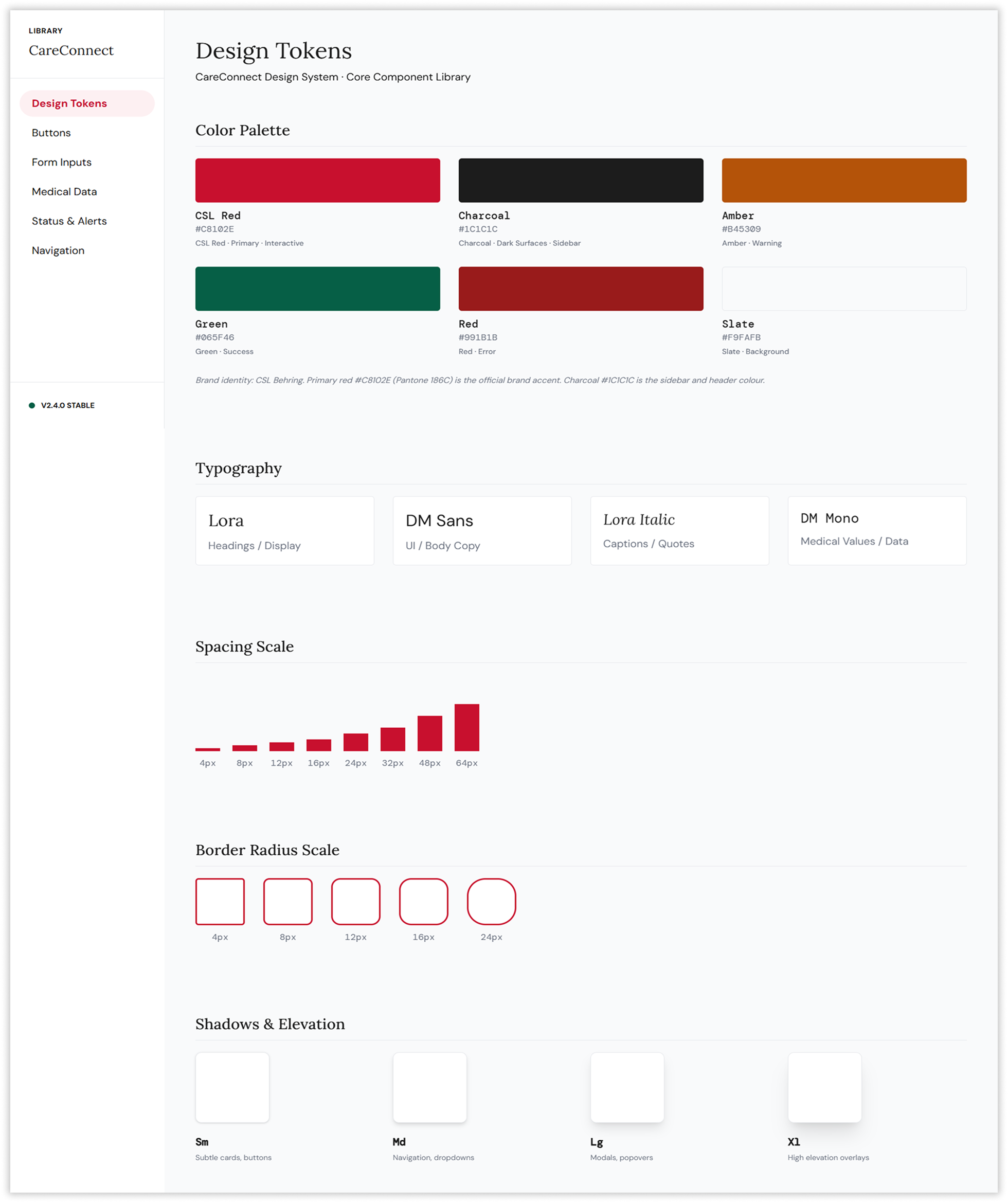
Task: Select the active Design Tokens item
Action: [x=69, y=104]
